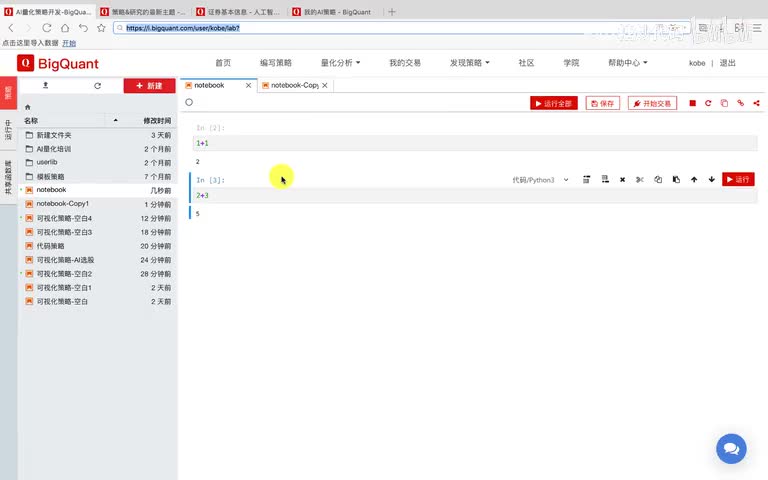Screen dimensions: 768x480
Task: Open the 代码/Python3 cell type dropdown
Action: click(x=540, y=180)
